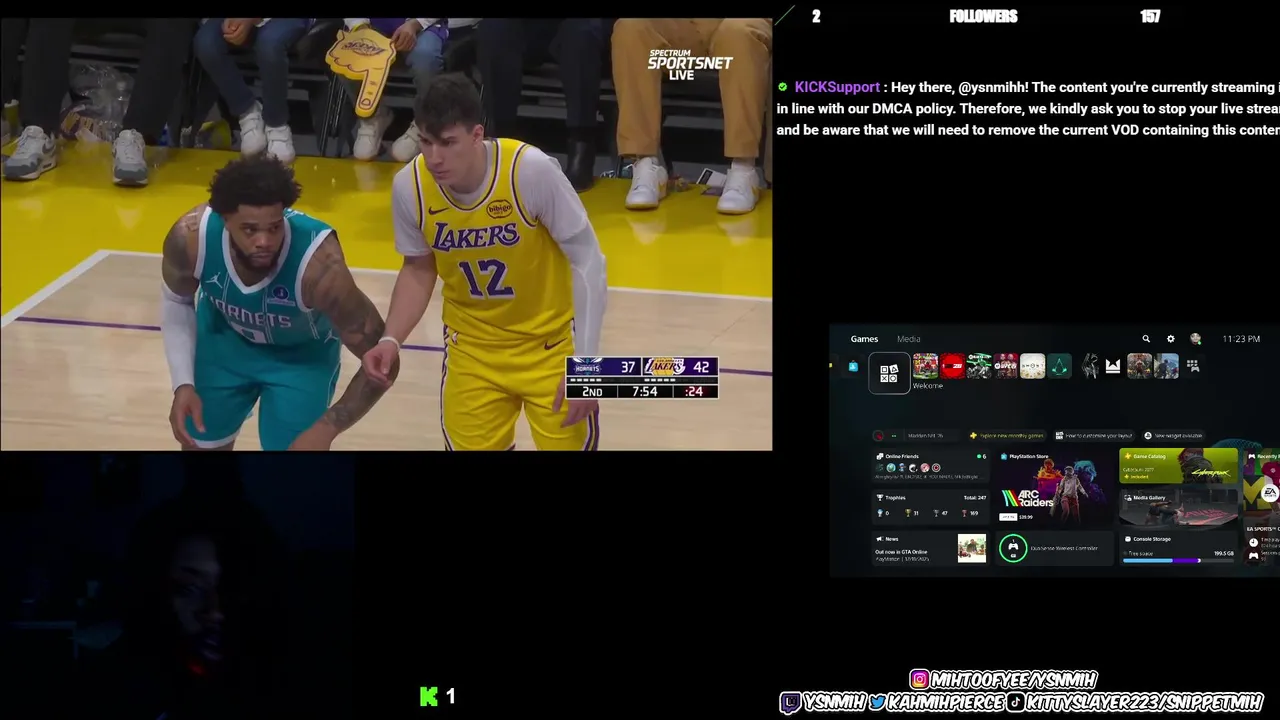Image resolution: width=1280 pixels, height=720 pixels.
Task: Click the dark webcam feed
Action: pos(178,585)
